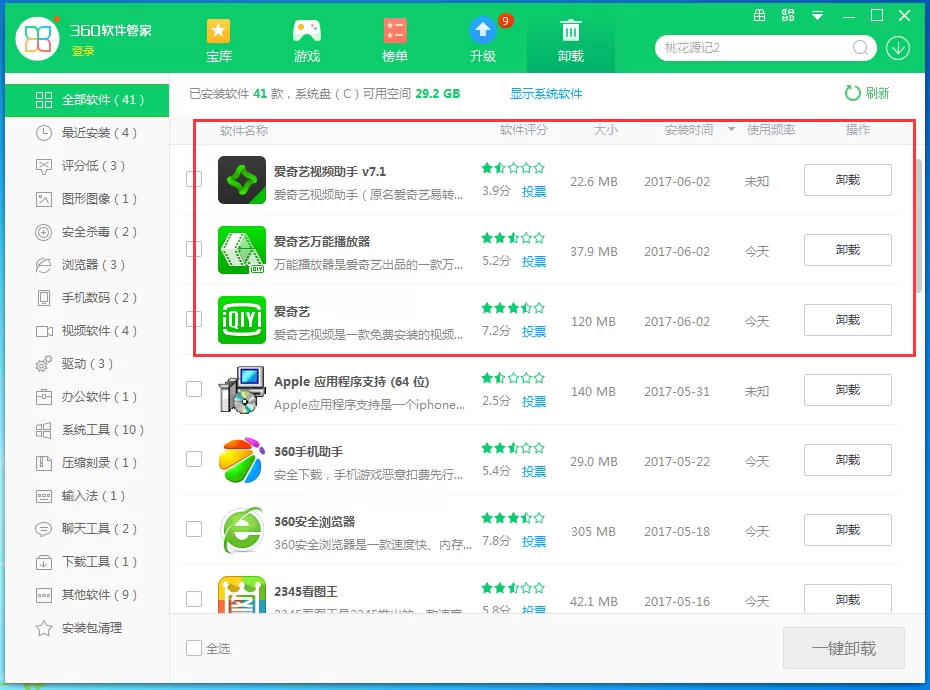The width and height of the screenshot is (930, 690).
Task: Select 办公软件 (1) category
Action: (x=87, y=397)
